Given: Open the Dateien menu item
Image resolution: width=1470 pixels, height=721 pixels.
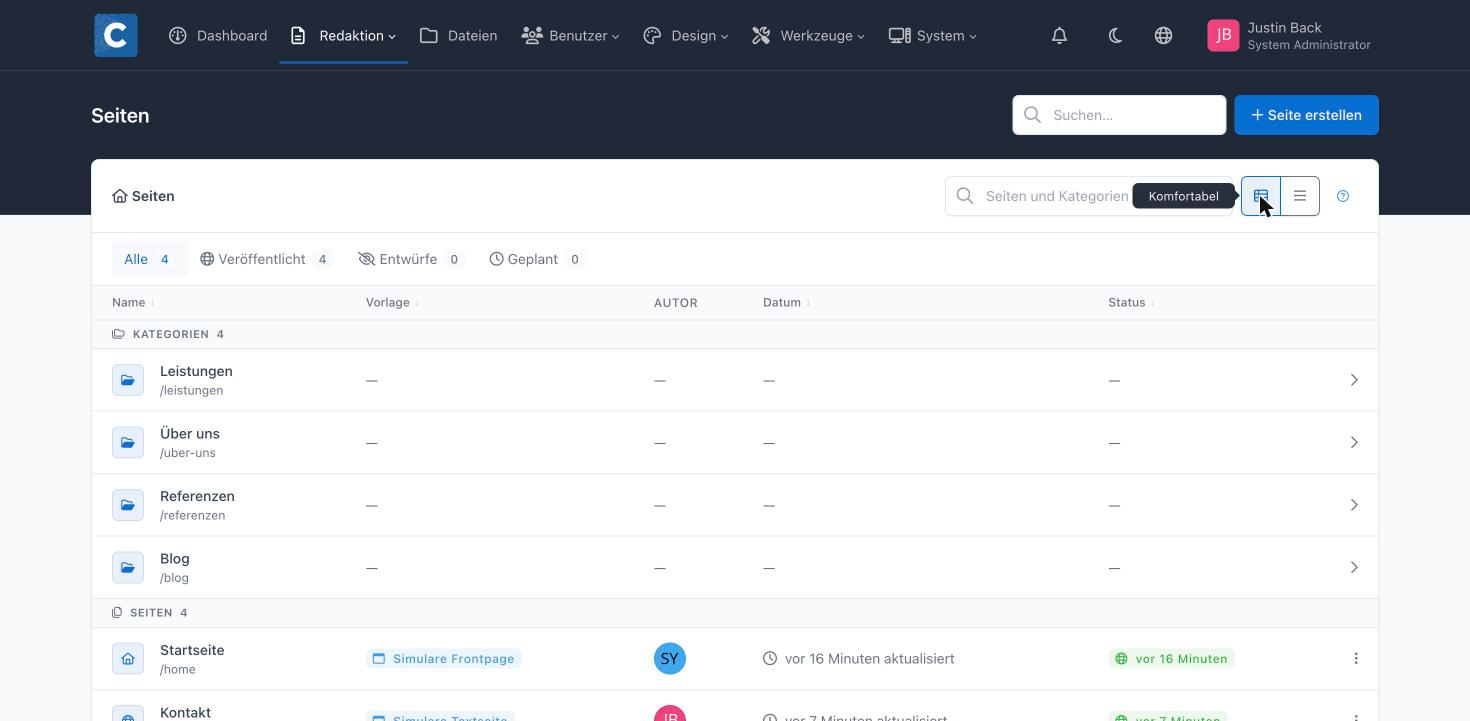Looking at the screenshot, I should (459, 35).
